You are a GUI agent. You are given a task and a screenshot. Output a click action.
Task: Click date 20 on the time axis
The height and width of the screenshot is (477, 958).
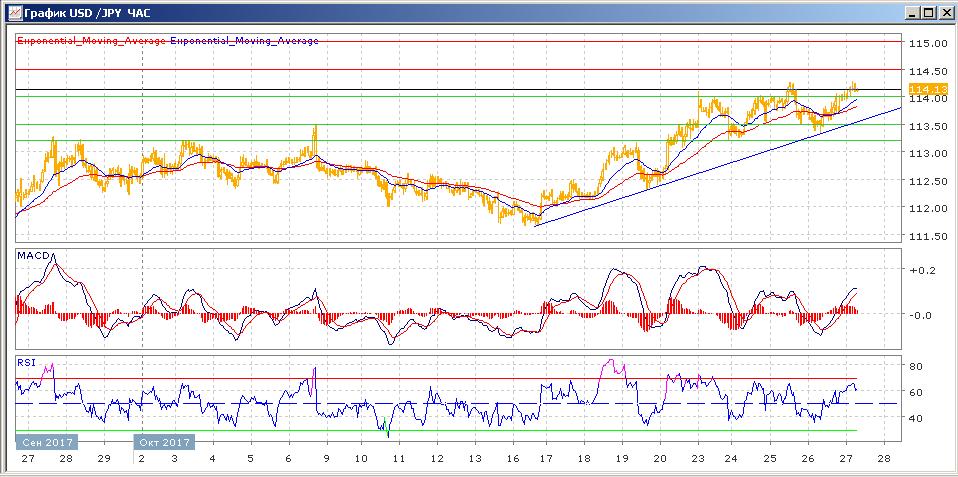point(660,458)
